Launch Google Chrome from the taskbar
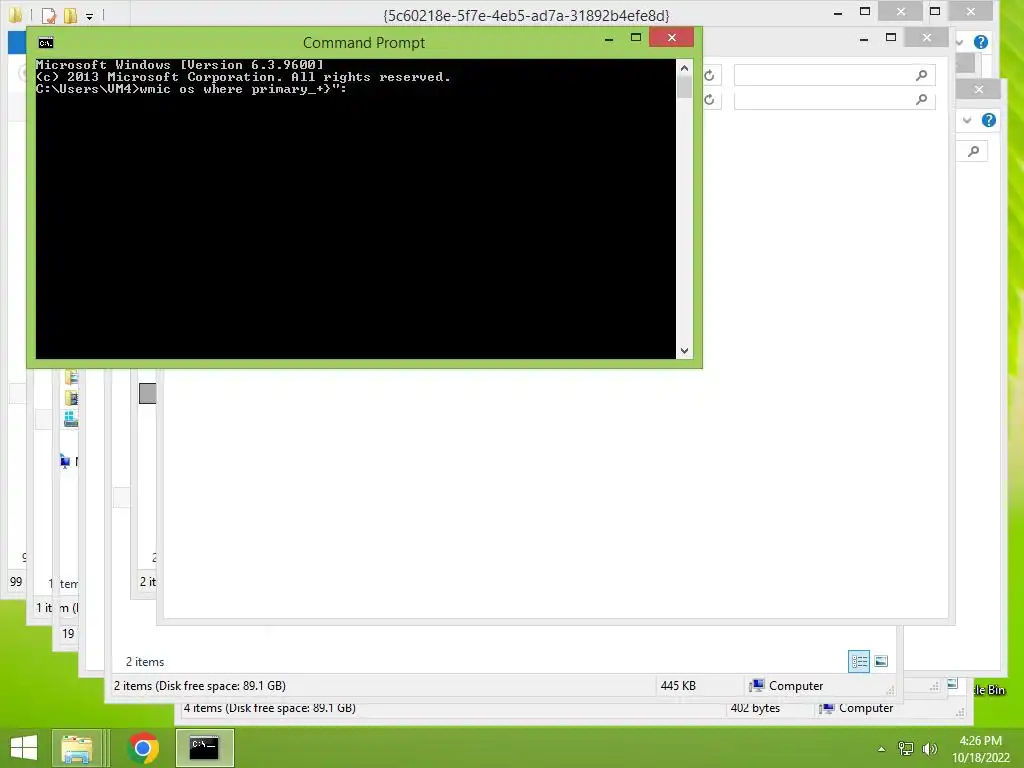The image size is (1024, 768). (x=143, y=748)
